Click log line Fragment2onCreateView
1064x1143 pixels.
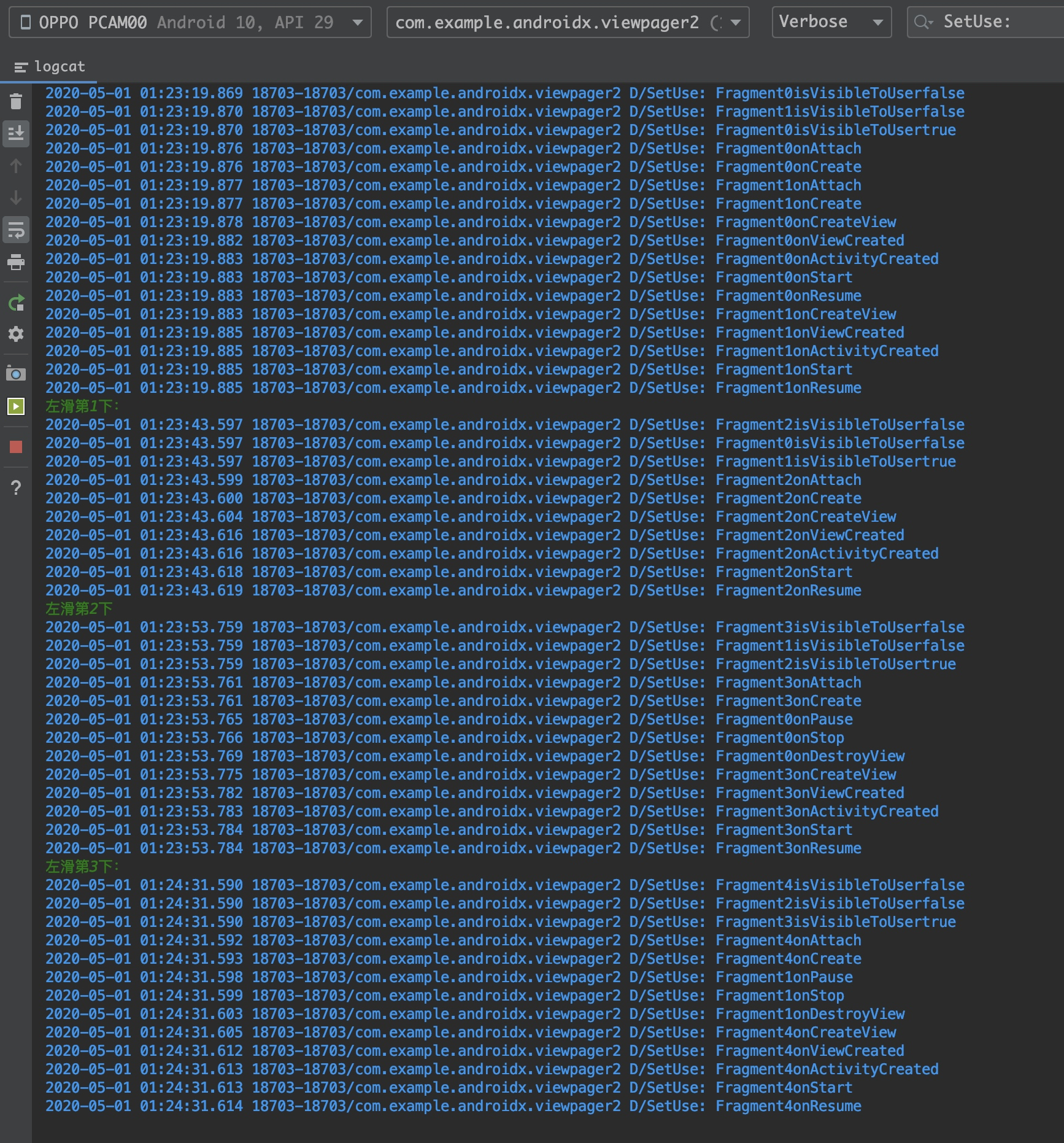pos(471,517)
